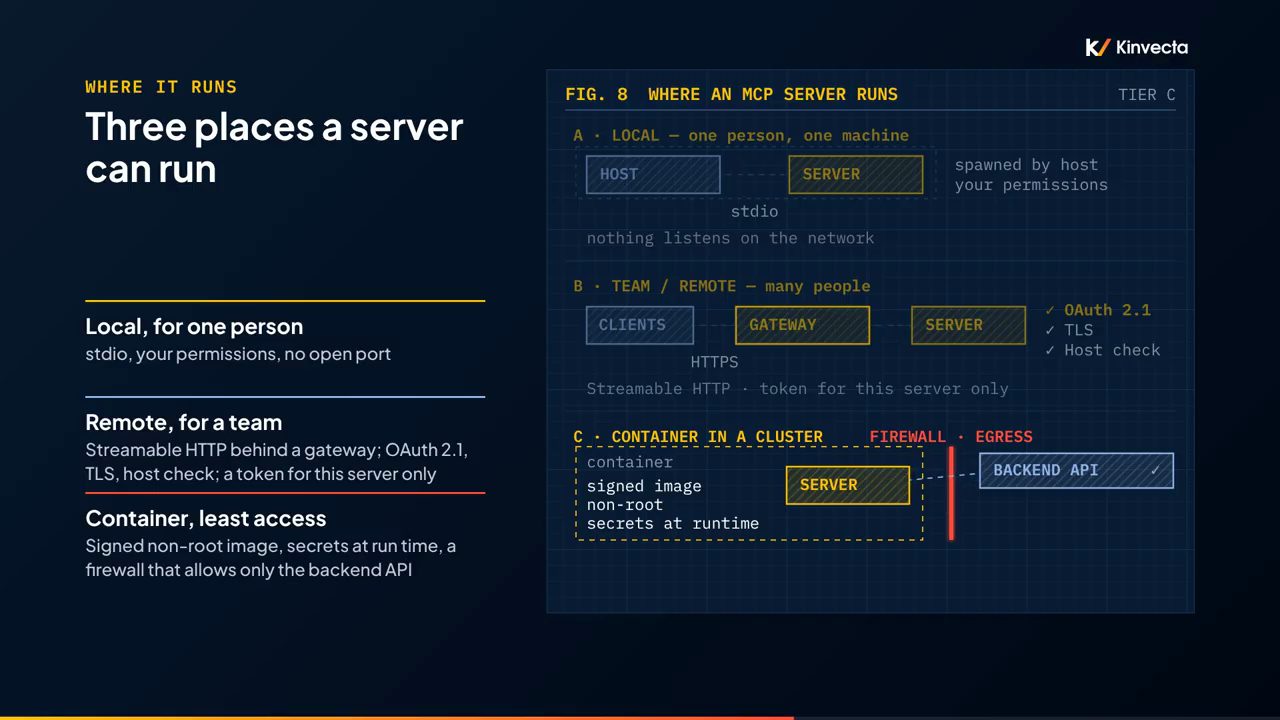Click the heading 'A · LOCAL — one person, one machine'
Screen dimensions: 1280x720
pyautogui.click(x=741, y=136)
